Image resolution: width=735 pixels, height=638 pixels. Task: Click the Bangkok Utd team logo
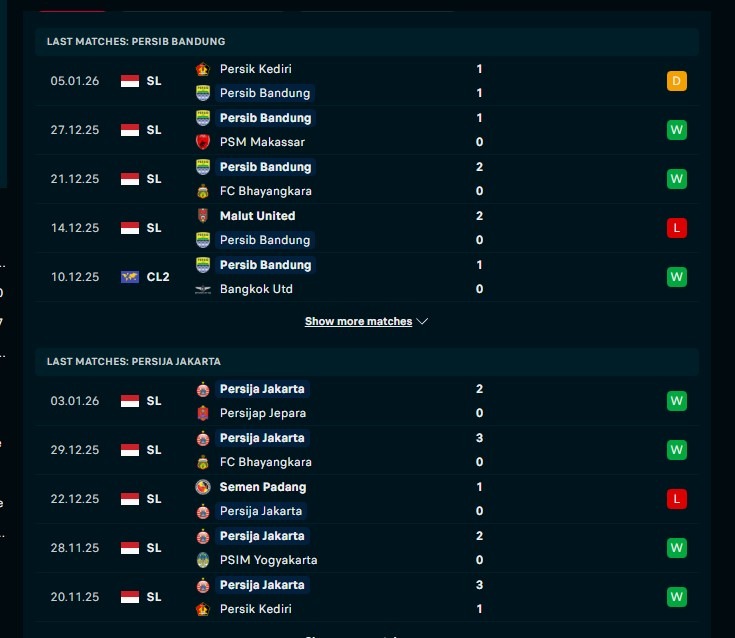203,289
